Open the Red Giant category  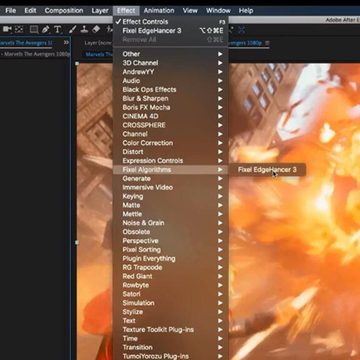click(x=170, y=276)
